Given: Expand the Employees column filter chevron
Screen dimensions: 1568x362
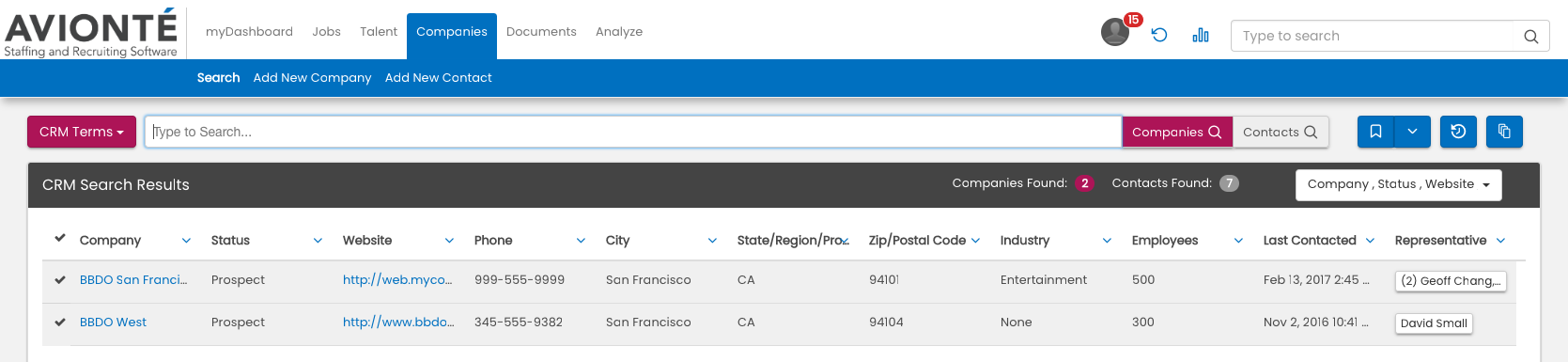Looking at the screenshot, I should [x=1238, y=241].
